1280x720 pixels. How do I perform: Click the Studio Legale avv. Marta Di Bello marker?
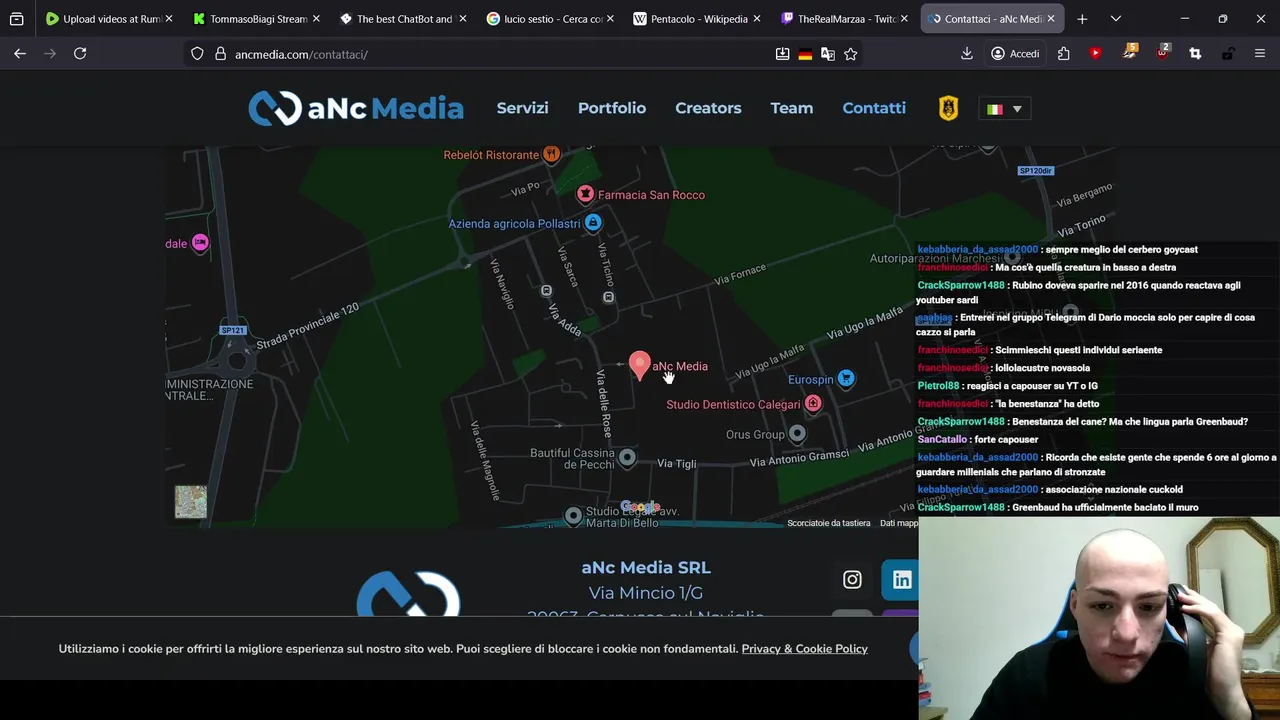pyautogui.click(x=573, y=516)
